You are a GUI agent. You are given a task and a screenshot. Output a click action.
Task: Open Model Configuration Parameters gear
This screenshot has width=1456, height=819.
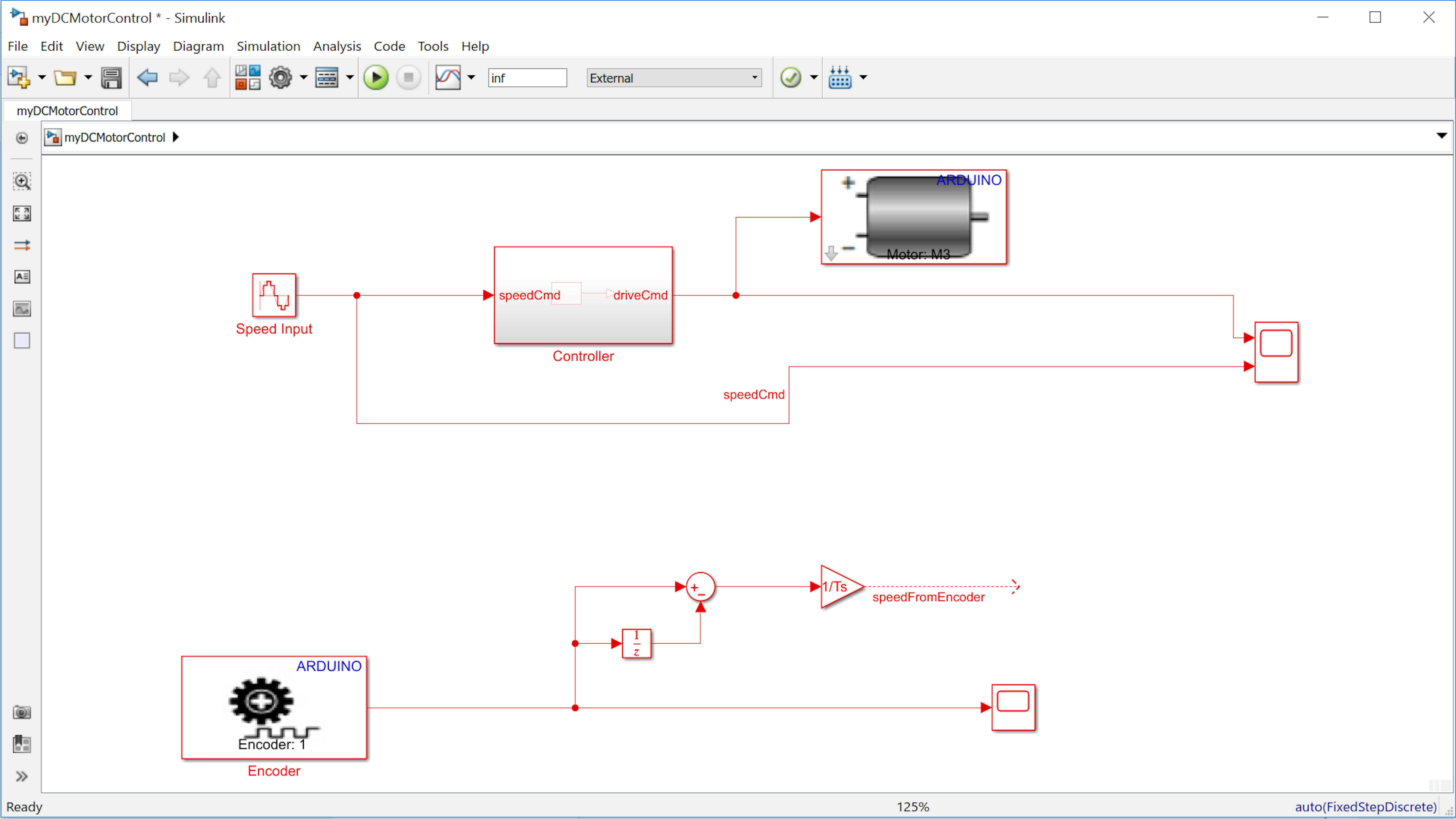click(280, 77)
